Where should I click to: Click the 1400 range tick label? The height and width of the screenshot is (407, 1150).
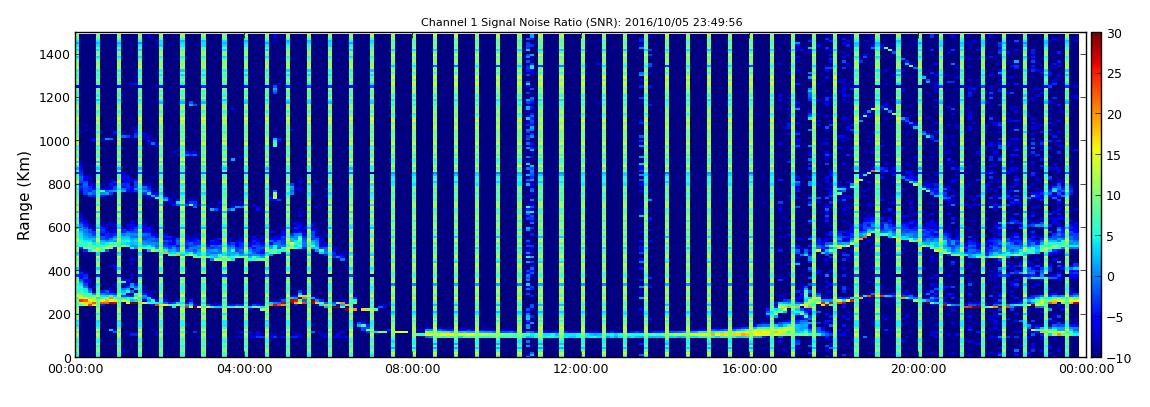55,54
